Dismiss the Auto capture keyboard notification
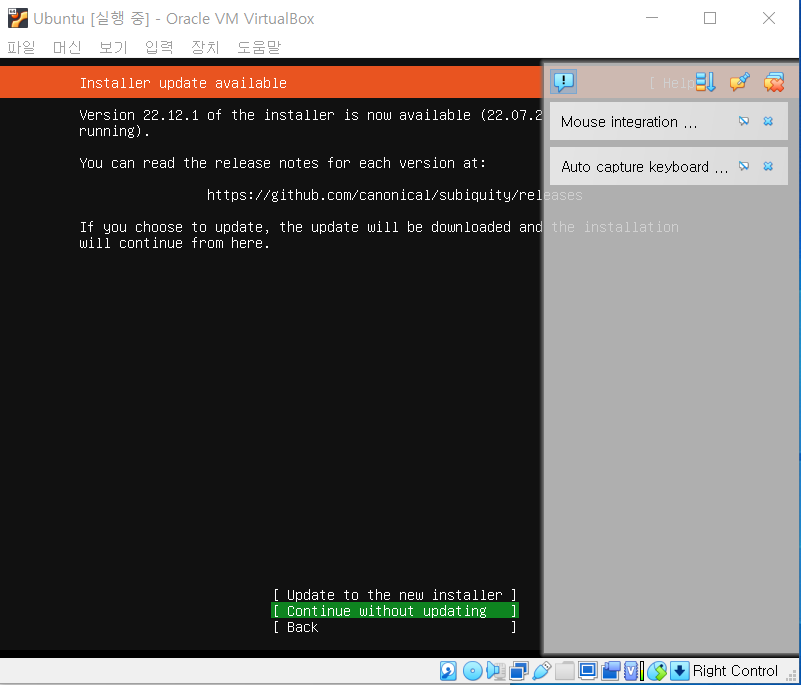Image resolution: width=801 pixels, height=685 pixels. (x=768, y=166)
